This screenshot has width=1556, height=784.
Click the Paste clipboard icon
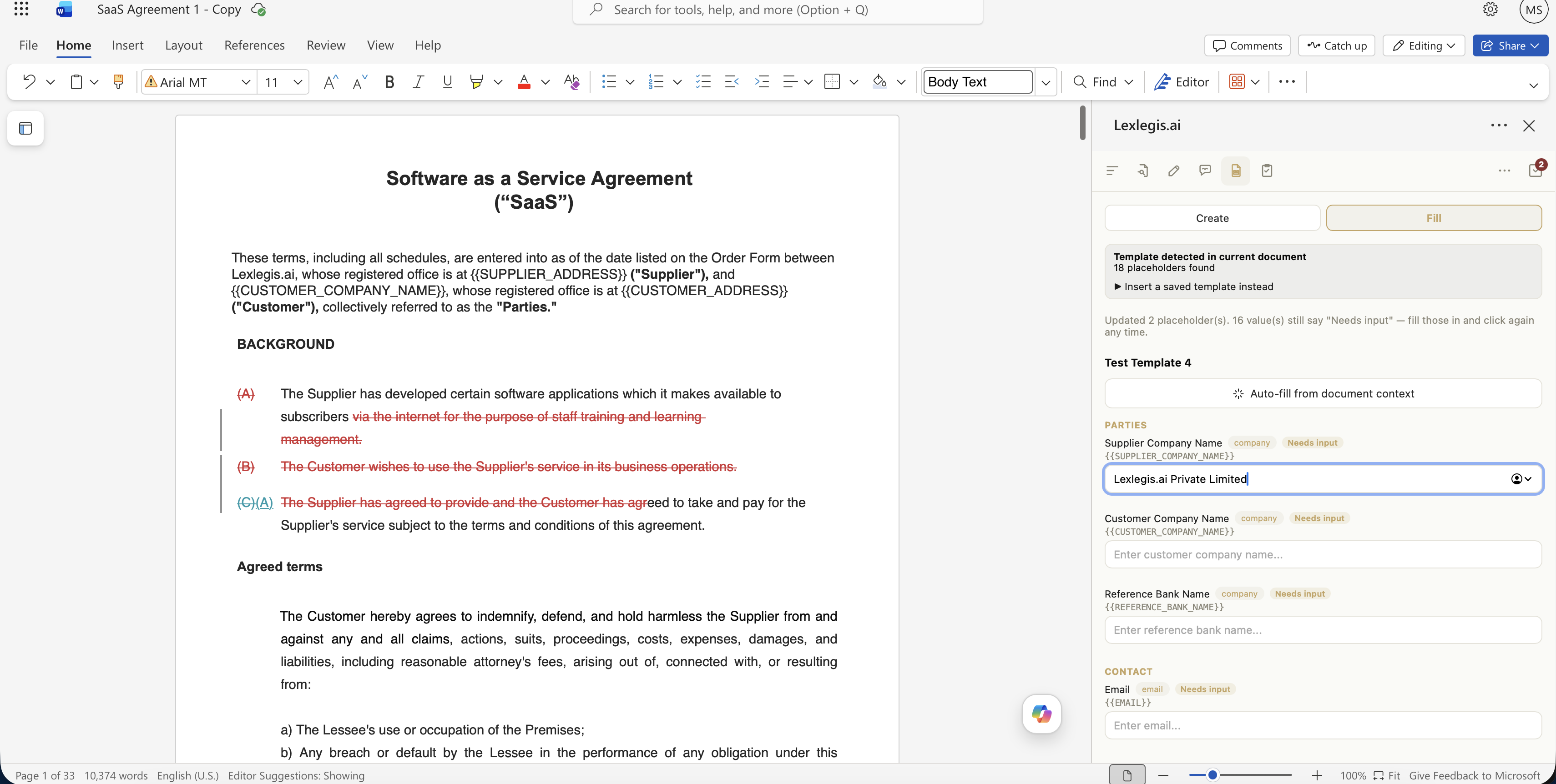point(76,81)
